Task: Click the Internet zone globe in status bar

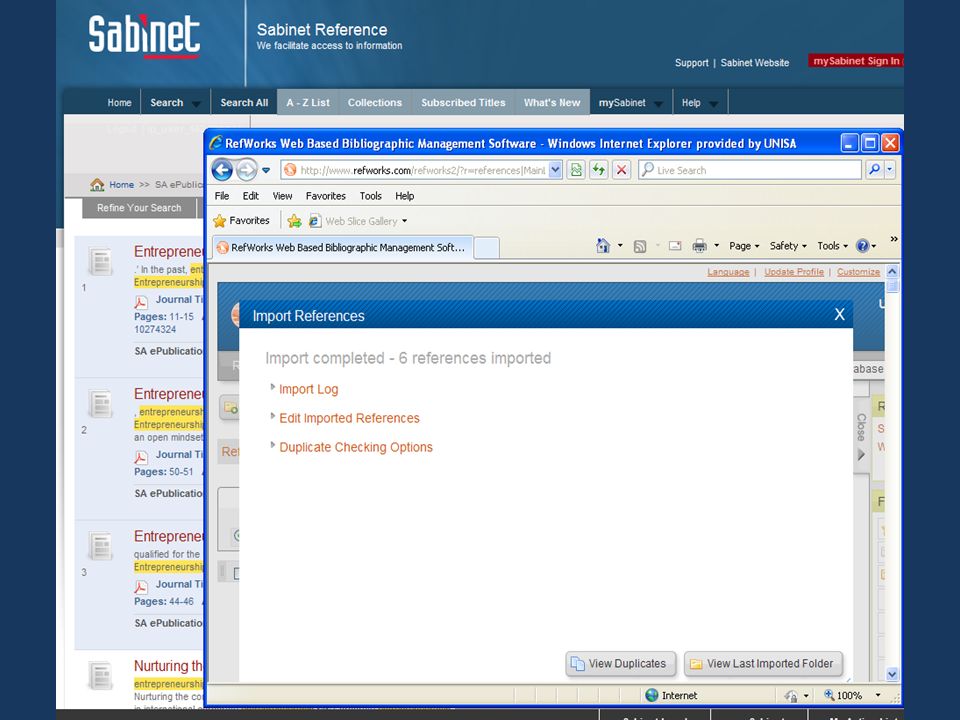Action: pos(652,696)
